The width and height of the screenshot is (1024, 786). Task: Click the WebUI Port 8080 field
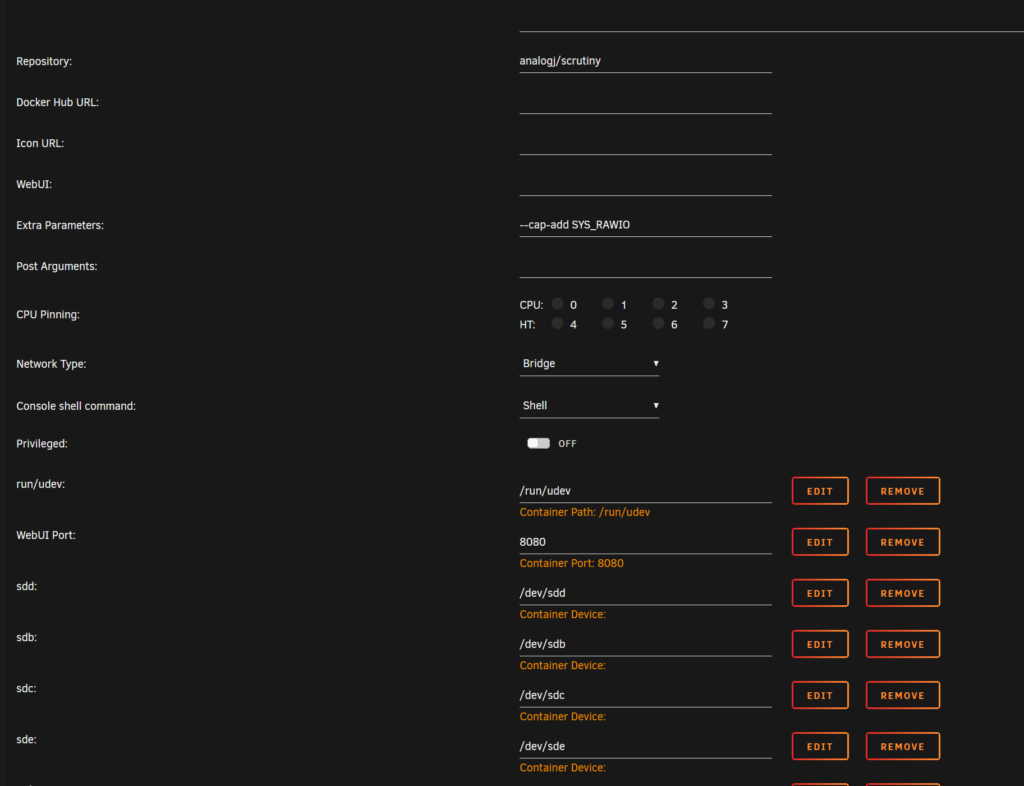tap(645, 542)
